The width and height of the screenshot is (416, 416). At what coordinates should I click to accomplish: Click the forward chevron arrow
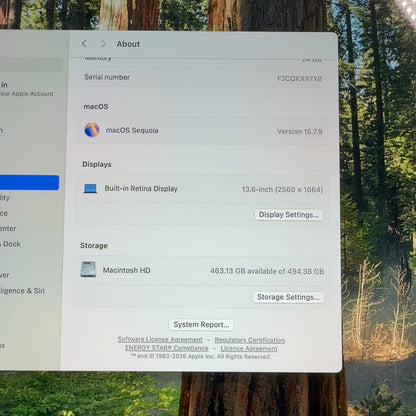click(103, 44)
